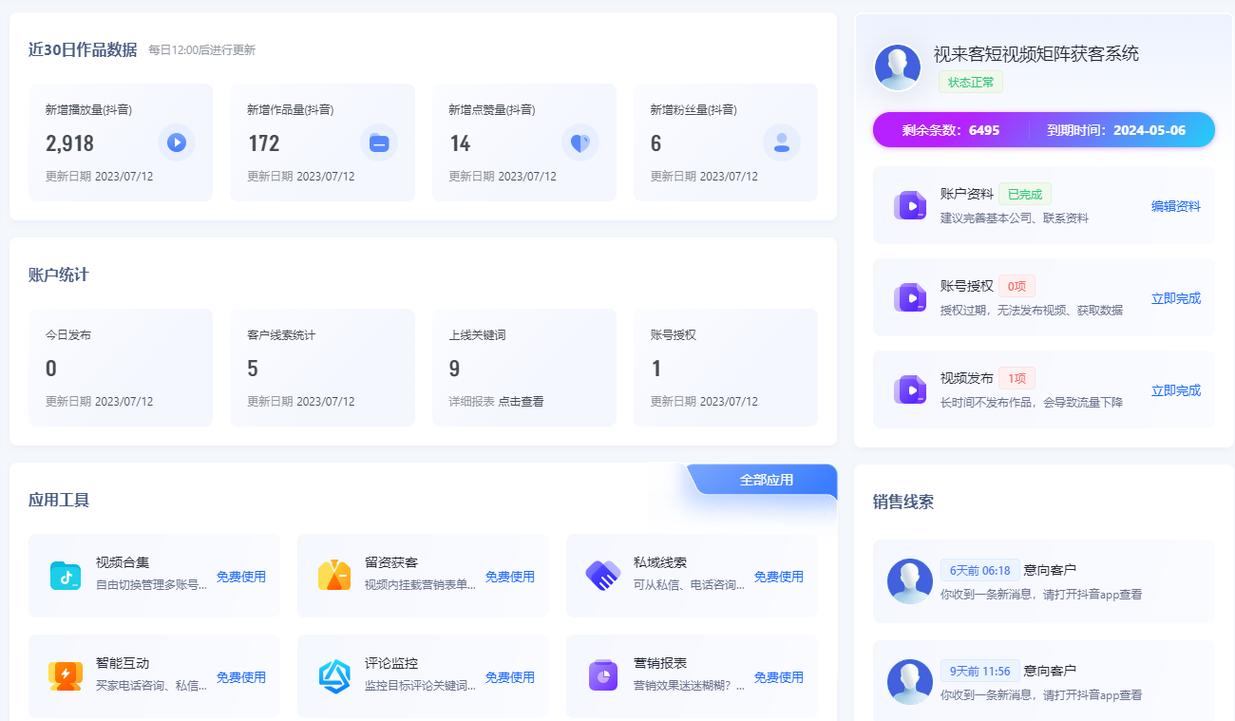Click 免费使用 for 评论监控

pyautogui.click(x=510, y=677)
